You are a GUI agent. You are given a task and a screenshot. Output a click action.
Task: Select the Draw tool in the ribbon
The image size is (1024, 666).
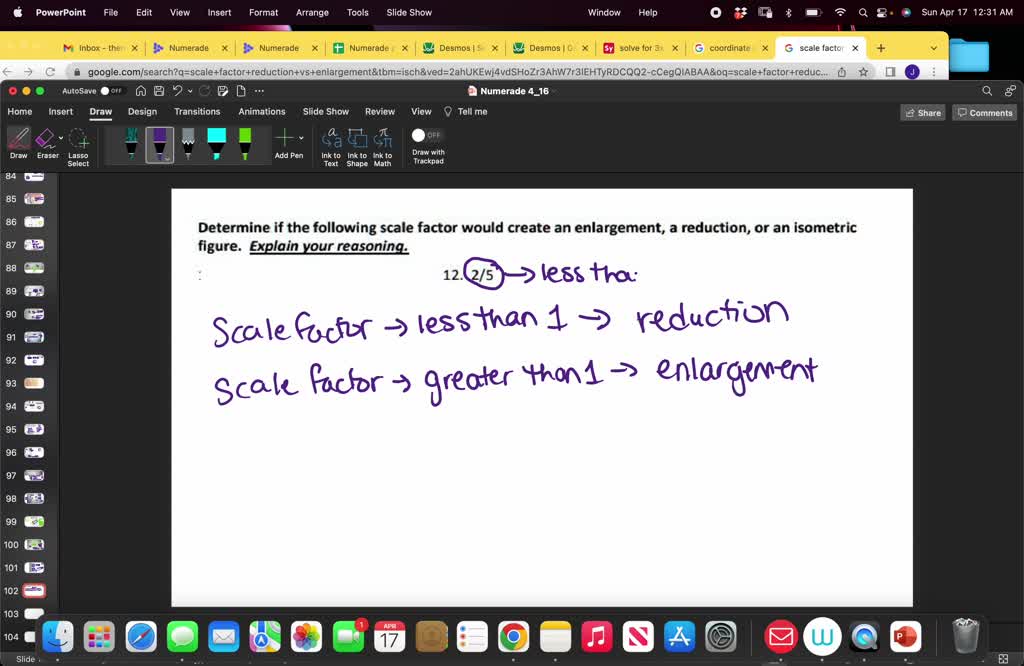pyautogui.click(x=18, y=143)
